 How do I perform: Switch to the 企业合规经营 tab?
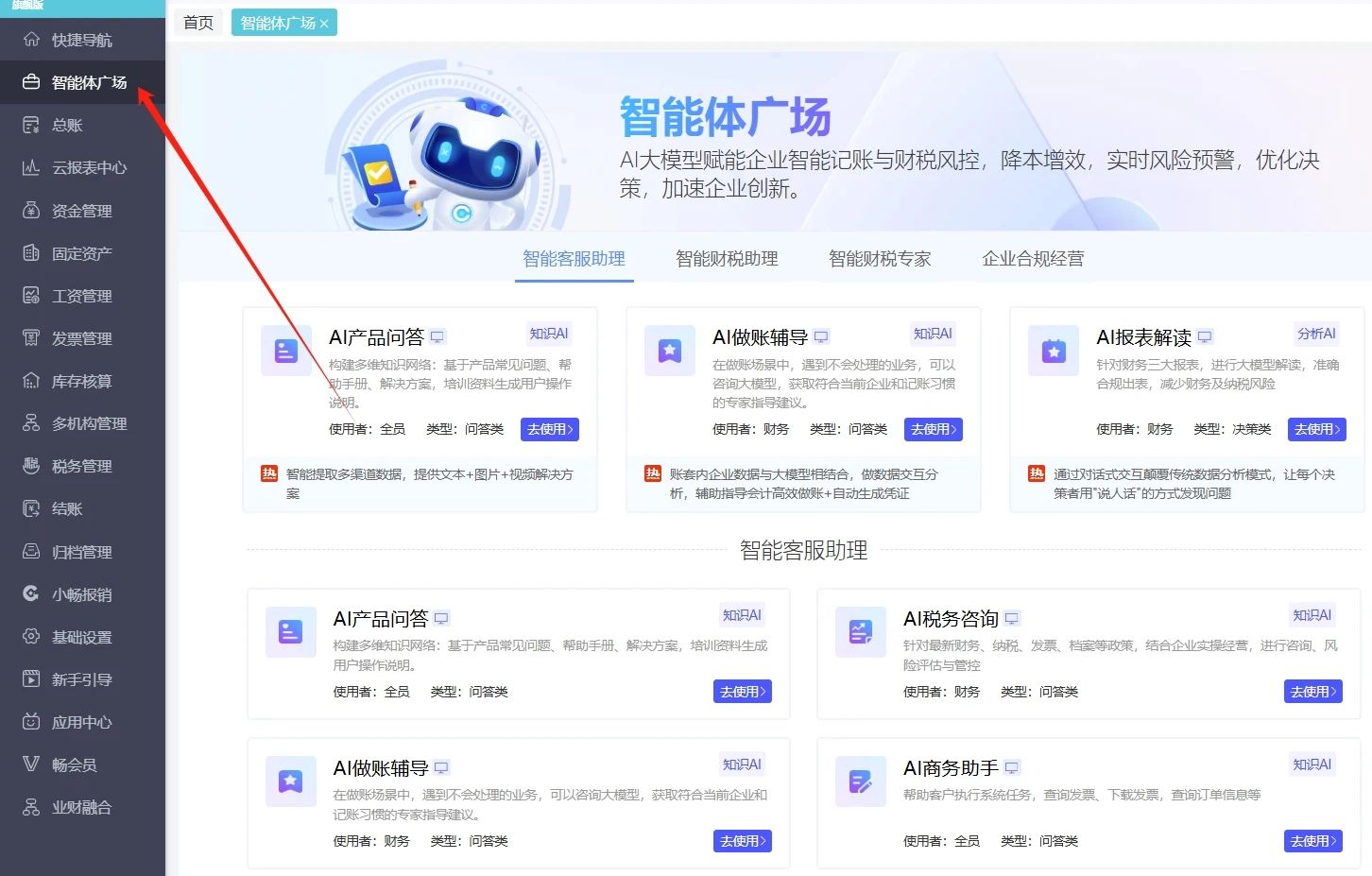(x=1032, y=258)
